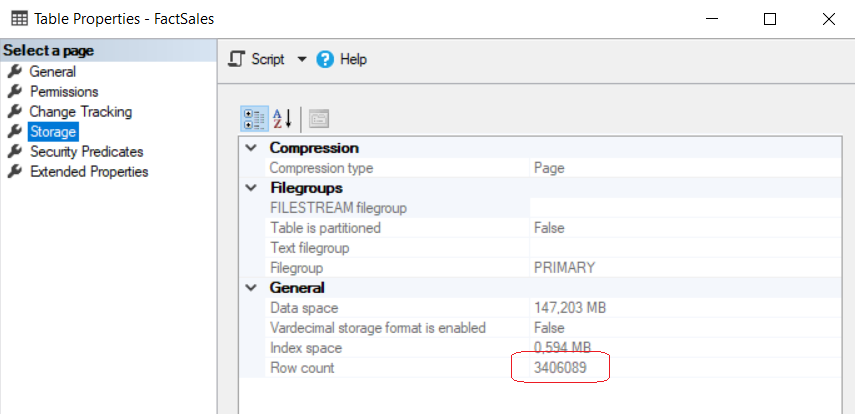This screenshot has height=414, width=855.
Task: Click the Categorized view icon
Action: click(254, 119)
